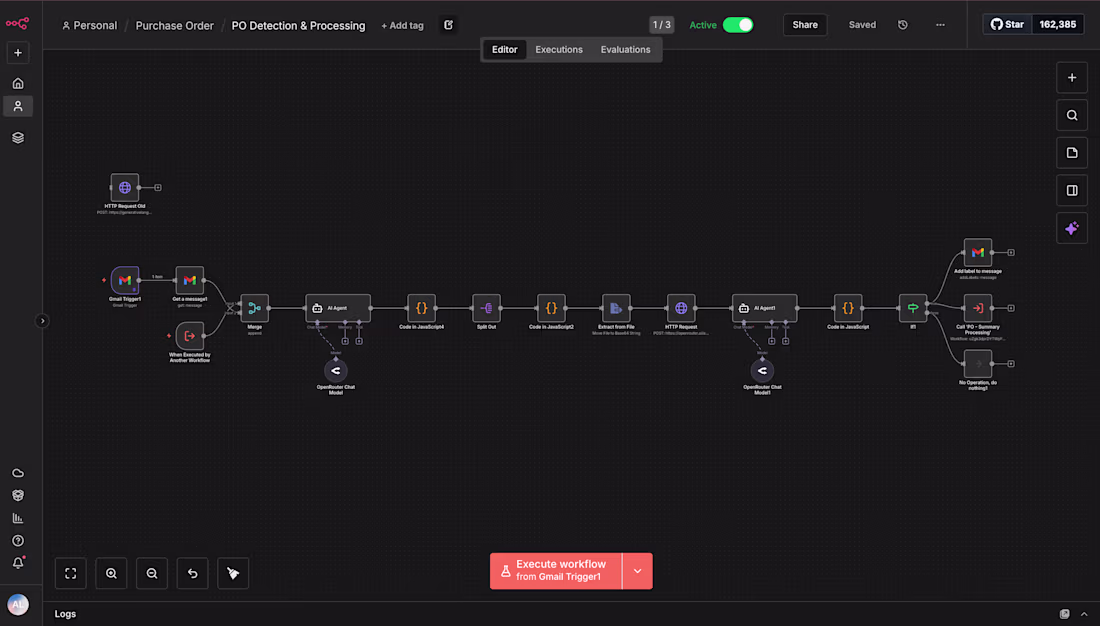
Task: Open the three-dot workflow options menu
Action: (x=940, y=24)
